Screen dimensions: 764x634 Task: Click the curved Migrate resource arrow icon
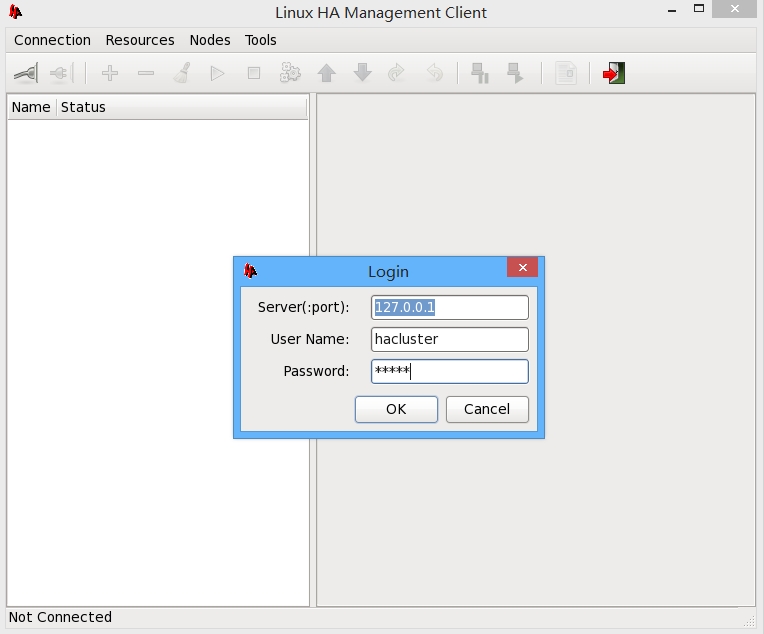coord(397,73)
